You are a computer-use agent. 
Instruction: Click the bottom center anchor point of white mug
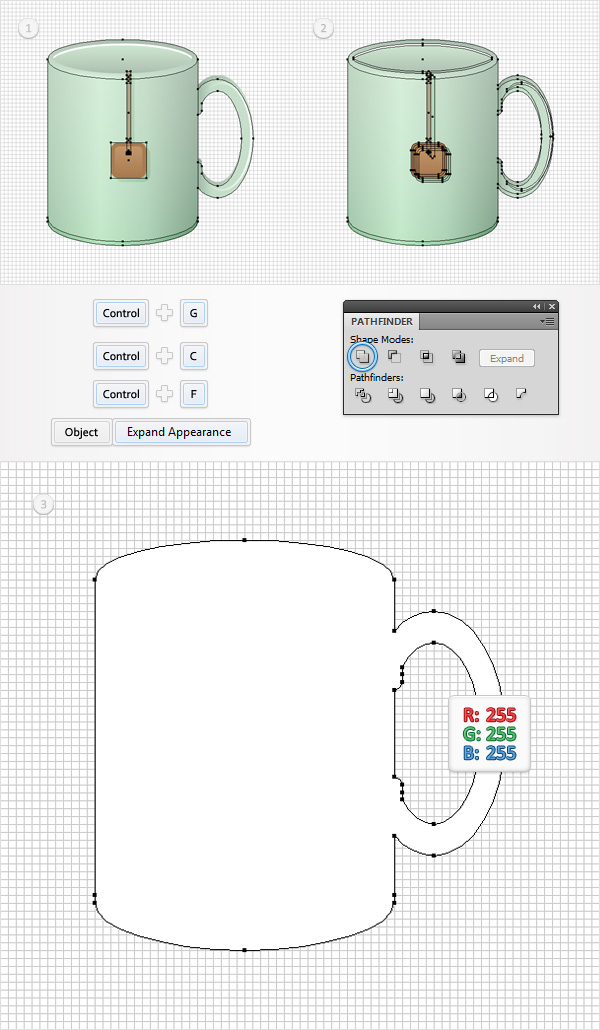pyautogui.click(x=244, y=950)
